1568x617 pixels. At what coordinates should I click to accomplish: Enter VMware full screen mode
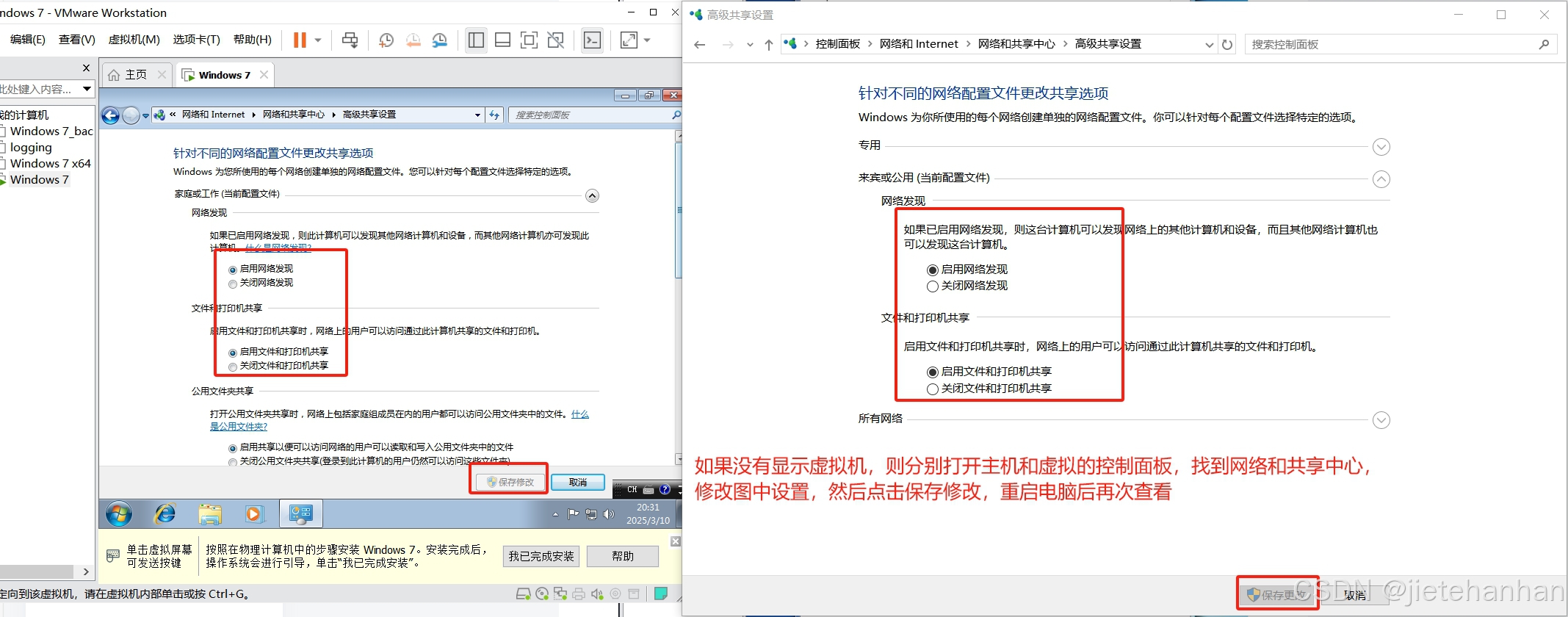(529, 40)
